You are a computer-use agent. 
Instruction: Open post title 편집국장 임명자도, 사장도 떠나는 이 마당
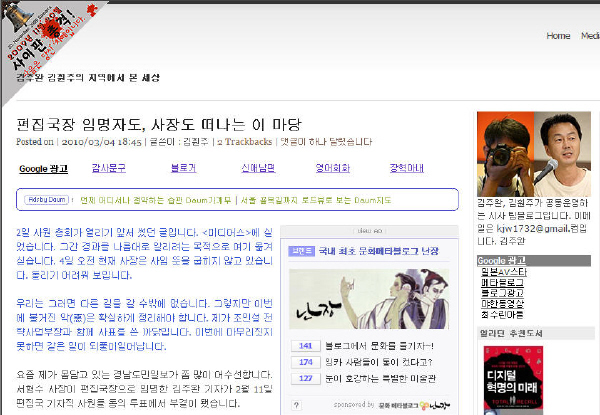(x=158, y=125)
